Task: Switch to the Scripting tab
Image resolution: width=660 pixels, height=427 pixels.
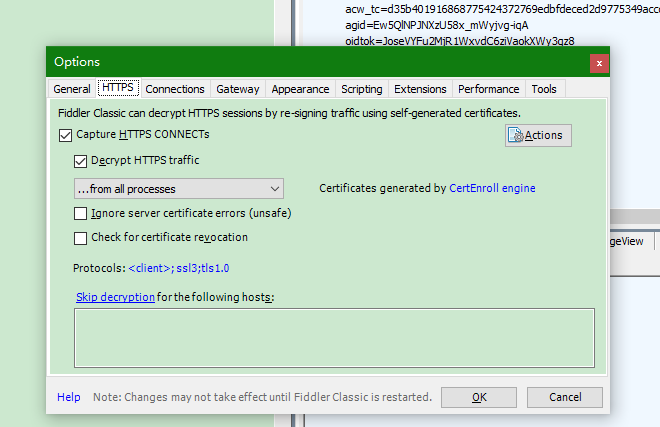Action: click(x=362, y=89)
